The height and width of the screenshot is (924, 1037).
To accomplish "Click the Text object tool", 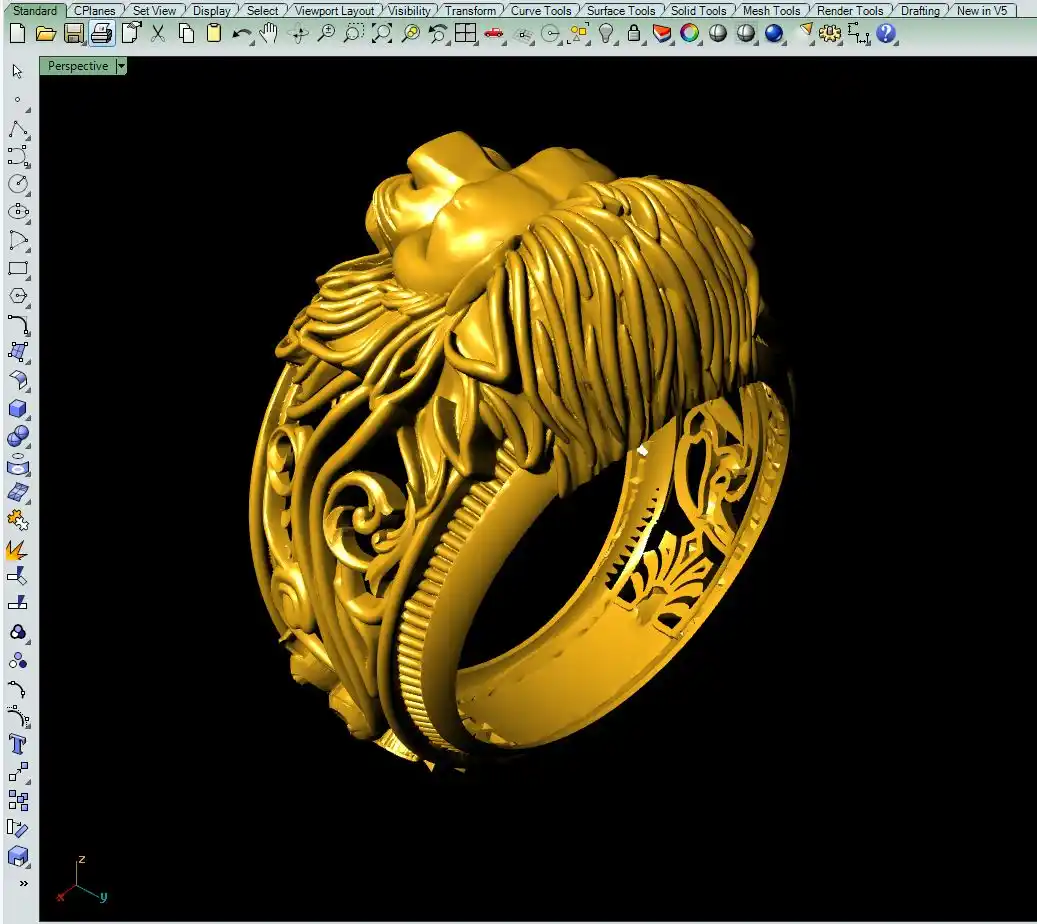I will pos(18,744).
